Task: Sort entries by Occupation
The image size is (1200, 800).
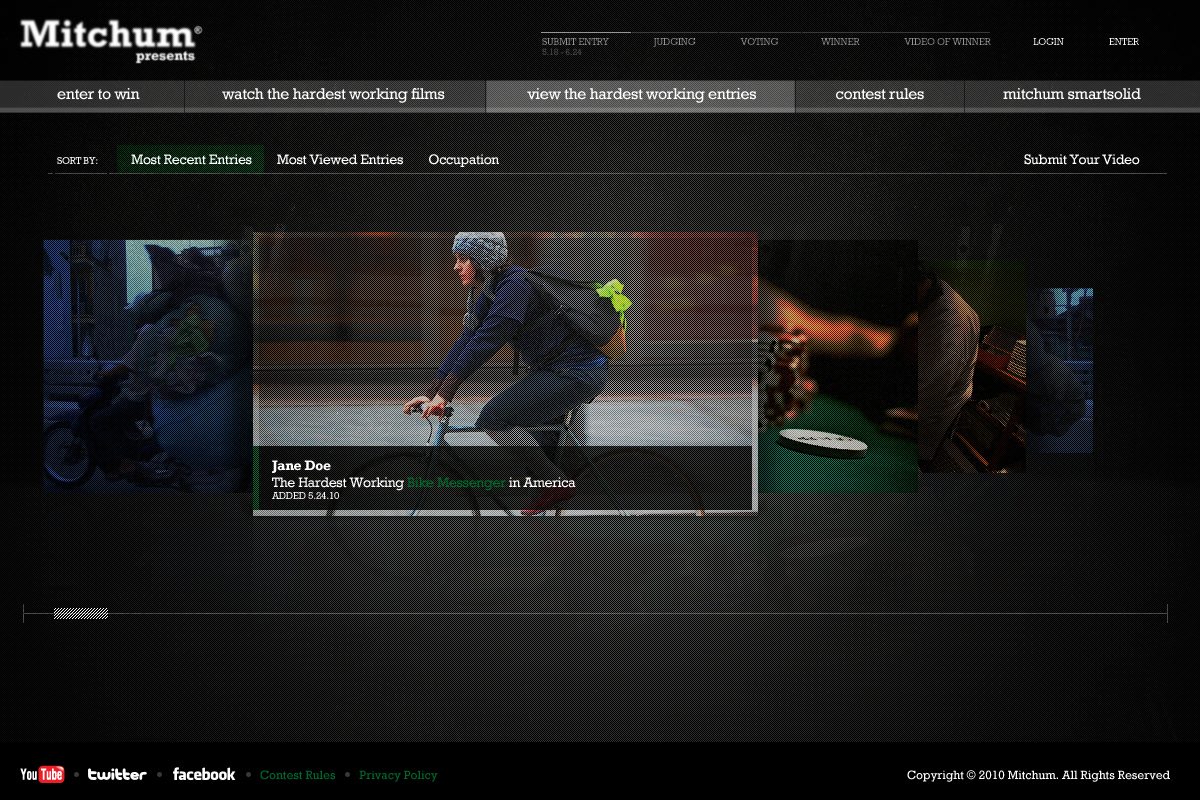Action: pyautogui.click(x=464, y=160)
